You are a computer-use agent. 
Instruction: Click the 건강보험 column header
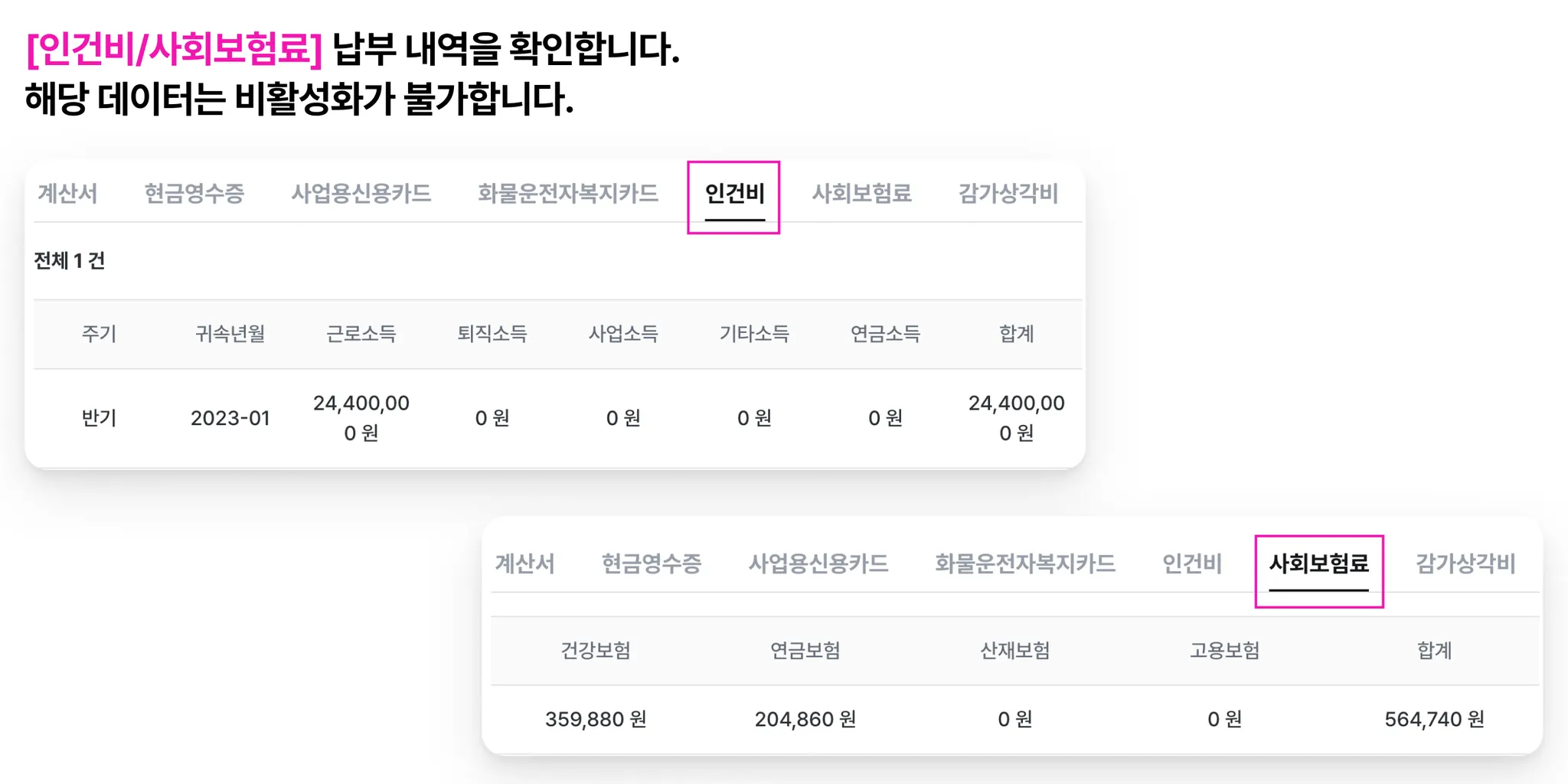596,651
